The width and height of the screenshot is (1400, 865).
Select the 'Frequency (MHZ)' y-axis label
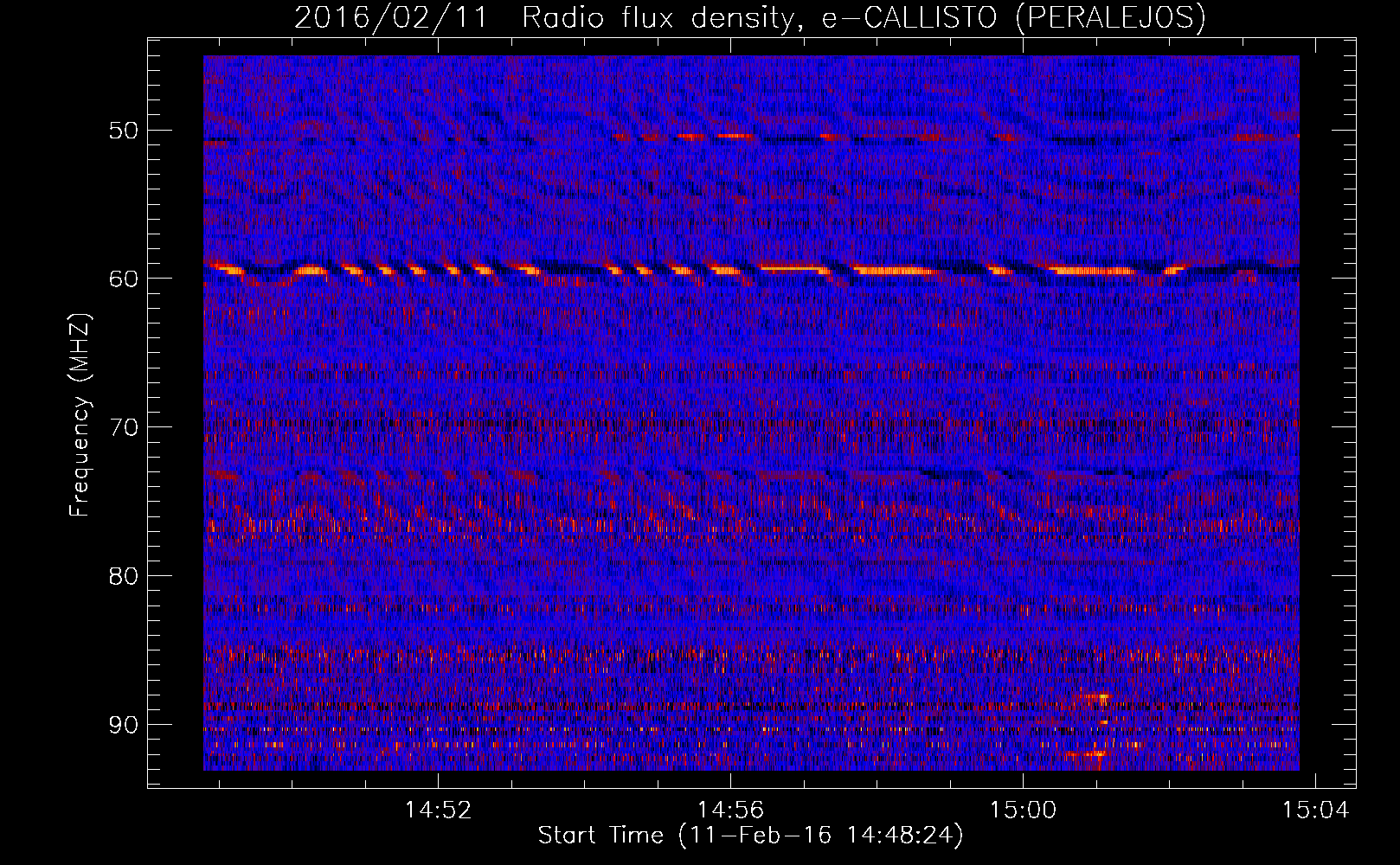(x=80, y=415)
